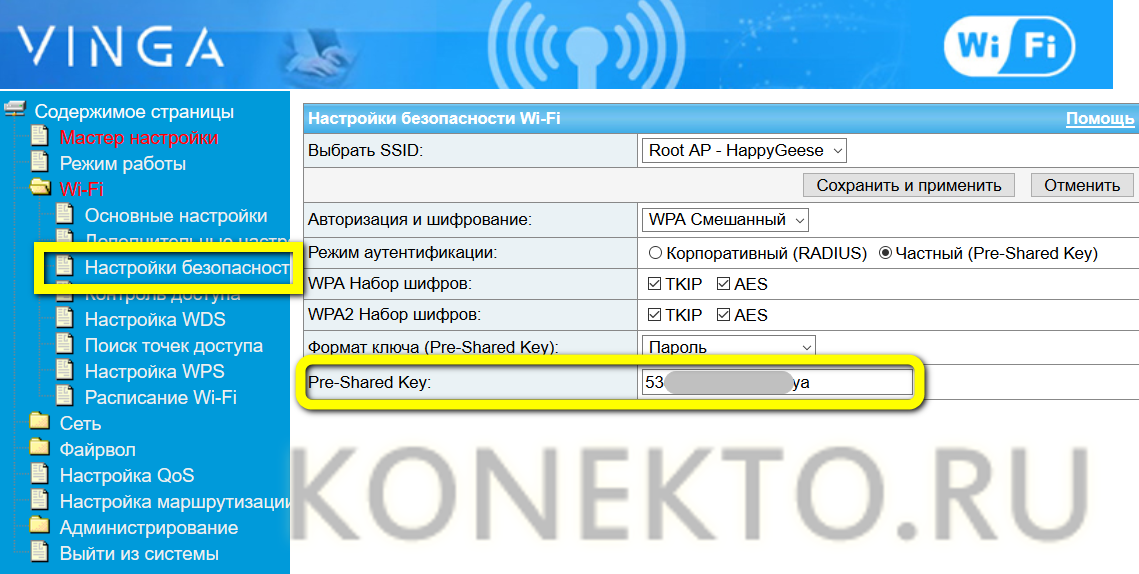
Task: Click the page icon beside Настройка WDS
Action: click(65, 319)
